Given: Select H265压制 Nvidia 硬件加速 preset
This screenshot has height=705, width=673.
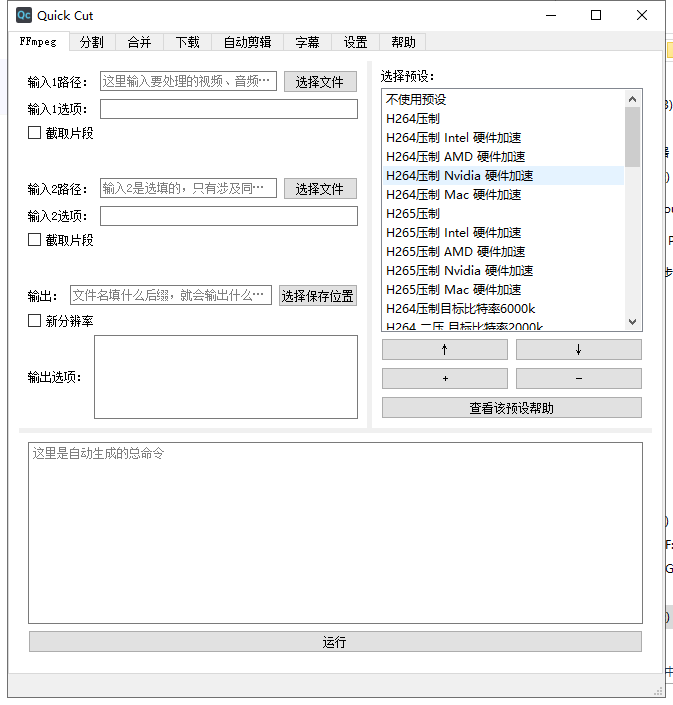Looking at the screenshot, I should [503, 271].
